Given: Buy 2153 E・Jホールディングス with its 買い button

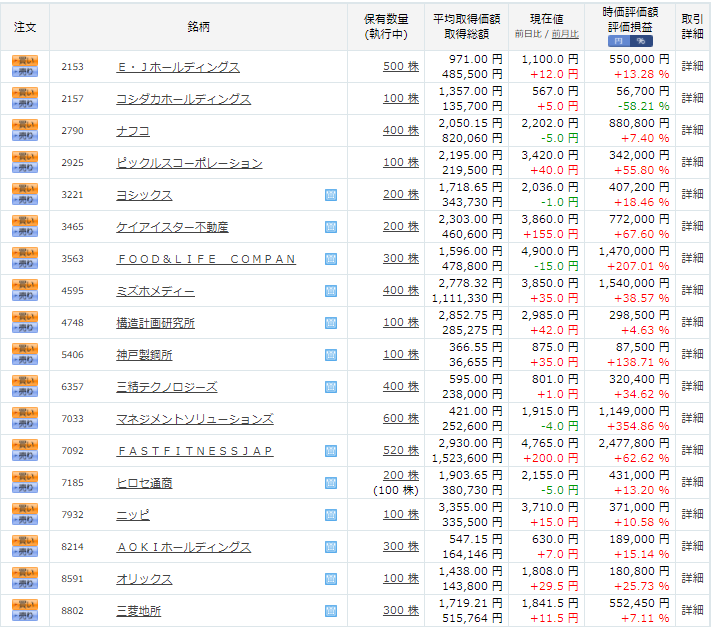Looking at the screenshot, I should 25,61.
